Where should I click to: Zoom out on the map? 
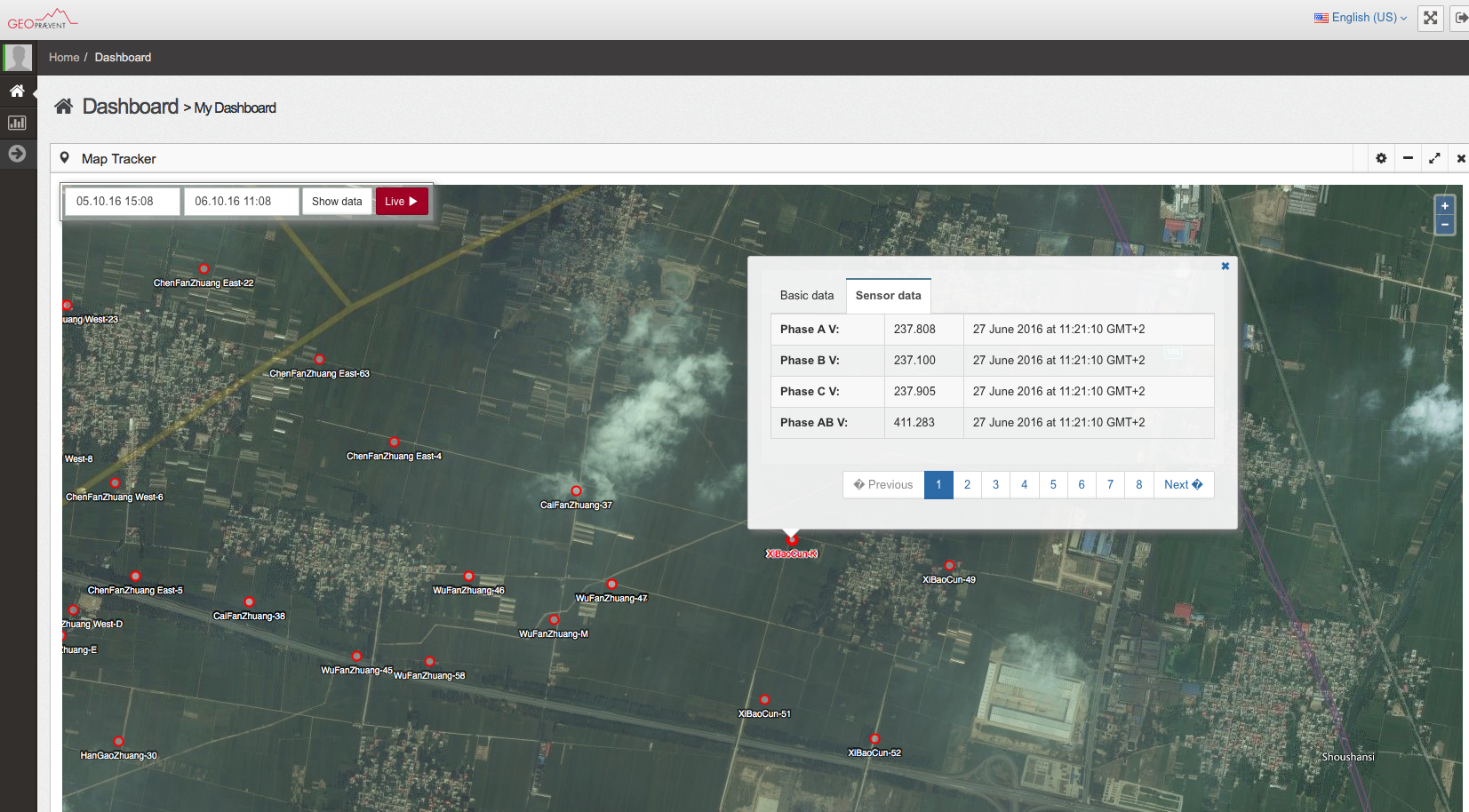(x=1445, y=225)
